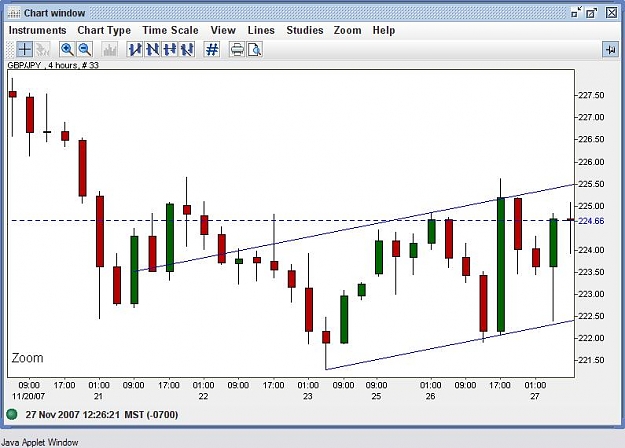625x448 pixels.
Task: Click the current price label 224.66
Action: 591,221
